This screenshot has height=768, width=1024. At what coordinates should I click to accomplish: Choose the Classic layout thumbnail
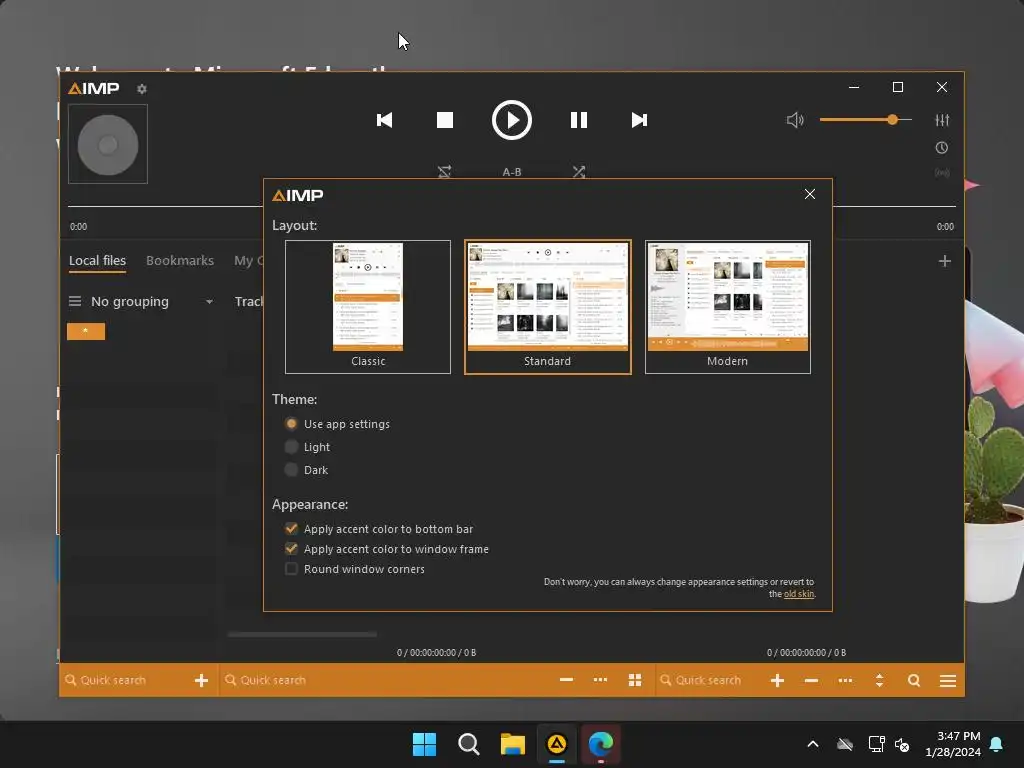pyautogui.click(x=368, y=307)
